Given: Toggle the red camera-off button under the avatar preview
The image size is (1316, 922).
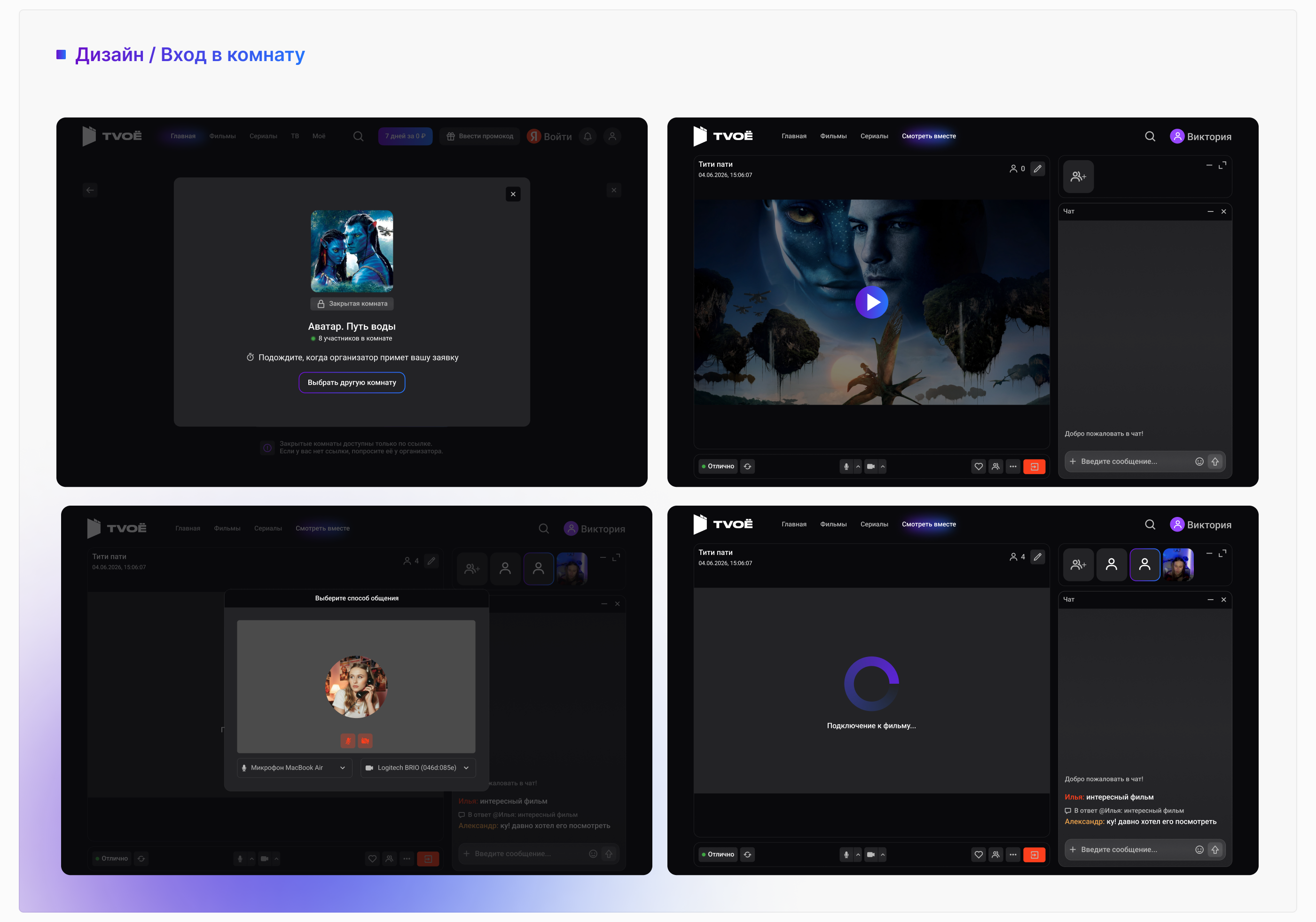Looking at the screenshot, I should pyautogui.click(x=365, y=740).
